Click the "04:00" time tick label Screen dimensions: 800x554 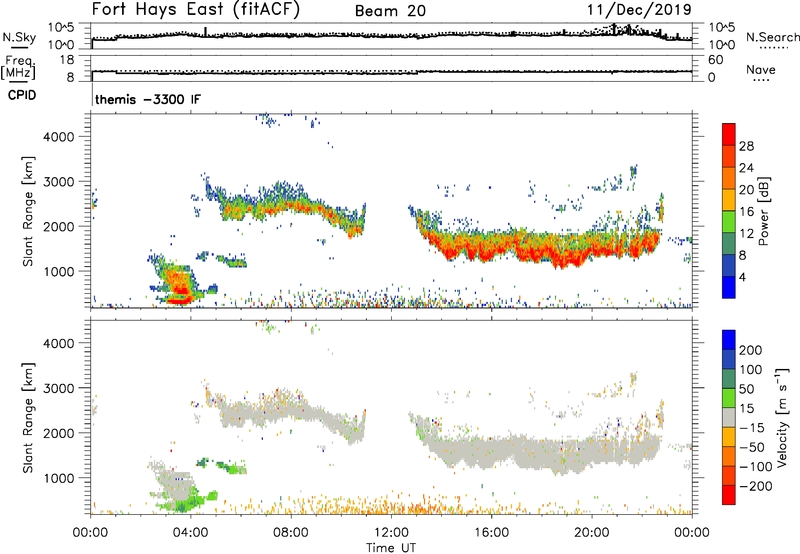coord(190,533)
